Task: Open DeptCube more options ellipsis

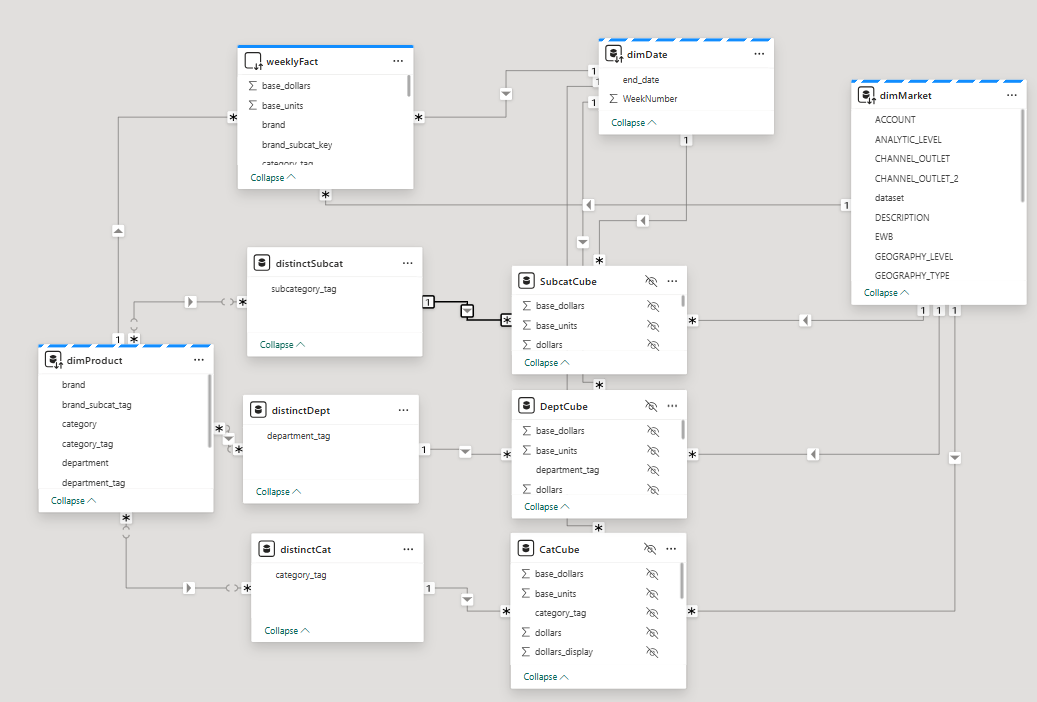Action: tap(673, 406)
